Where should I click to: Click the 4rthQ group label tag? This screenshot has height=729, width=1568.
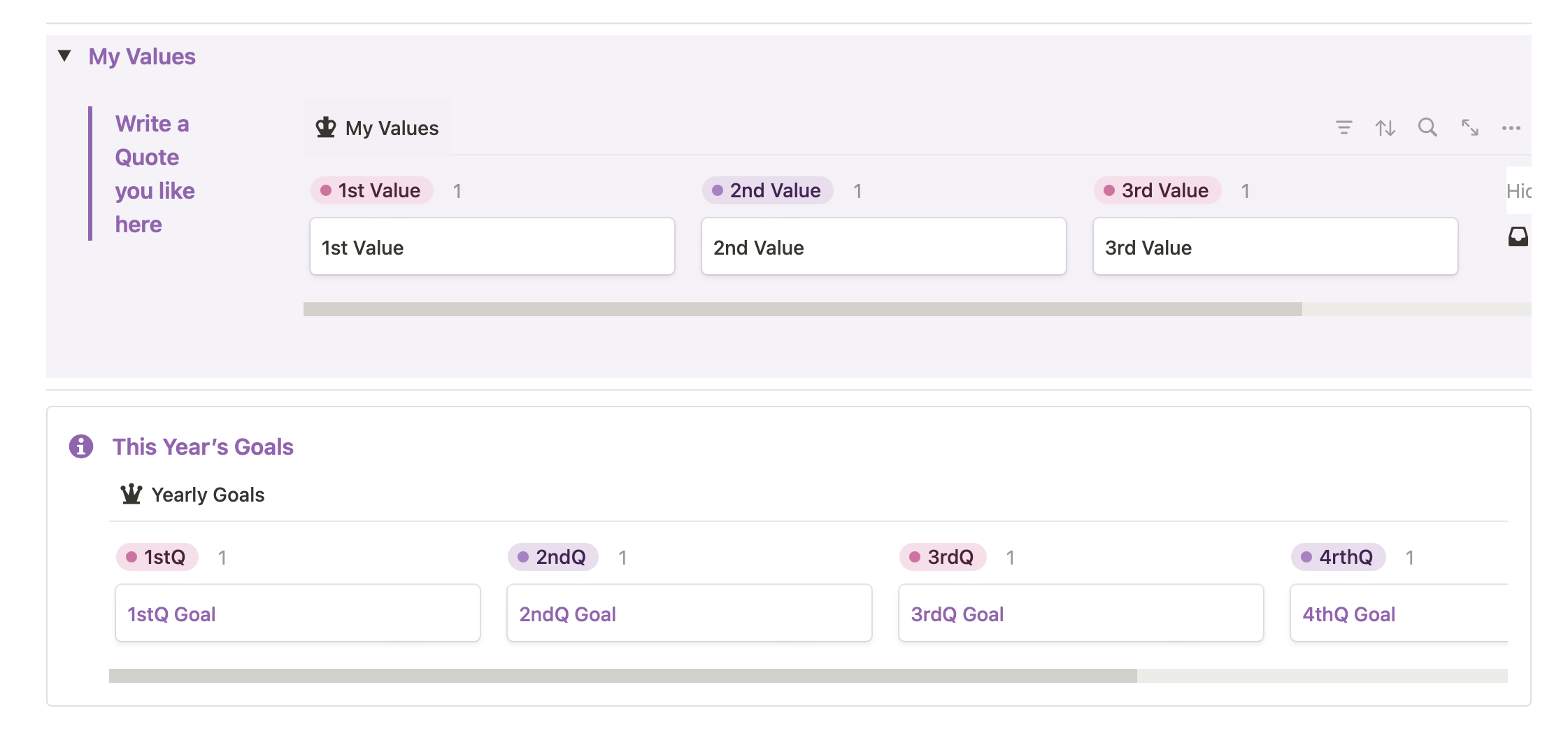click(x=1338, y=557)
